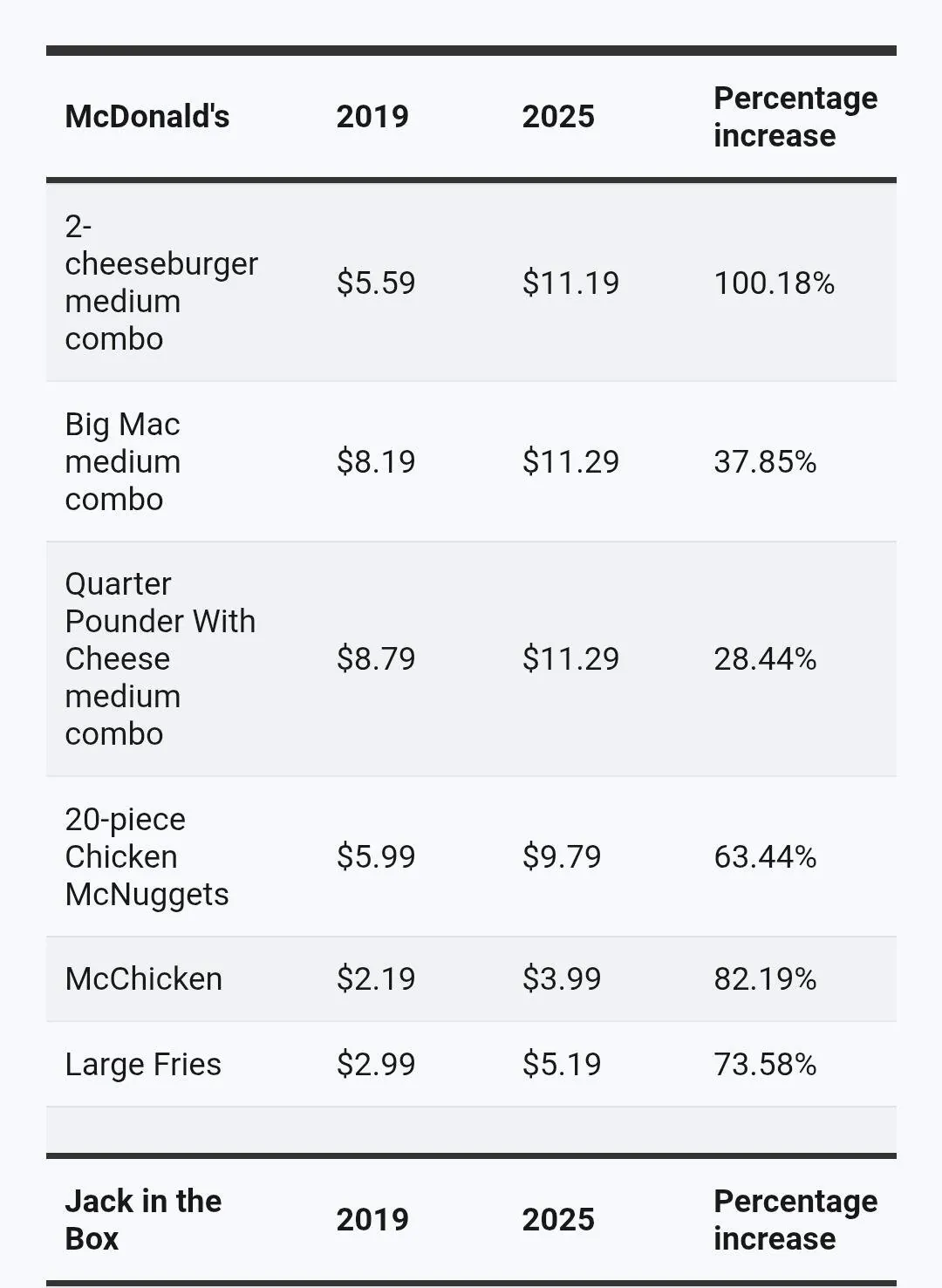This screenshot has width=942, height=1288.
Task: Click the McDonald's column header
Action: tap(147, 117)
